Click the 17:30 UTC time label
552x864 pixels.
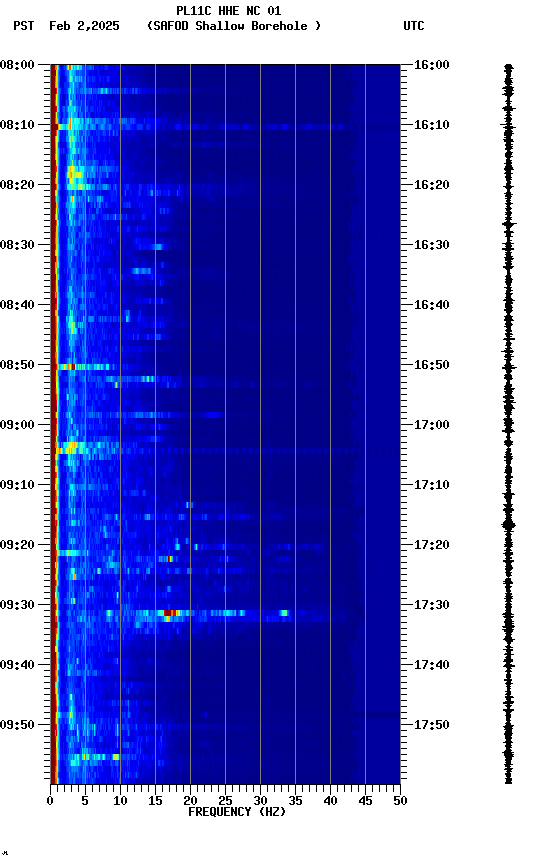click(x=431, y=605)
